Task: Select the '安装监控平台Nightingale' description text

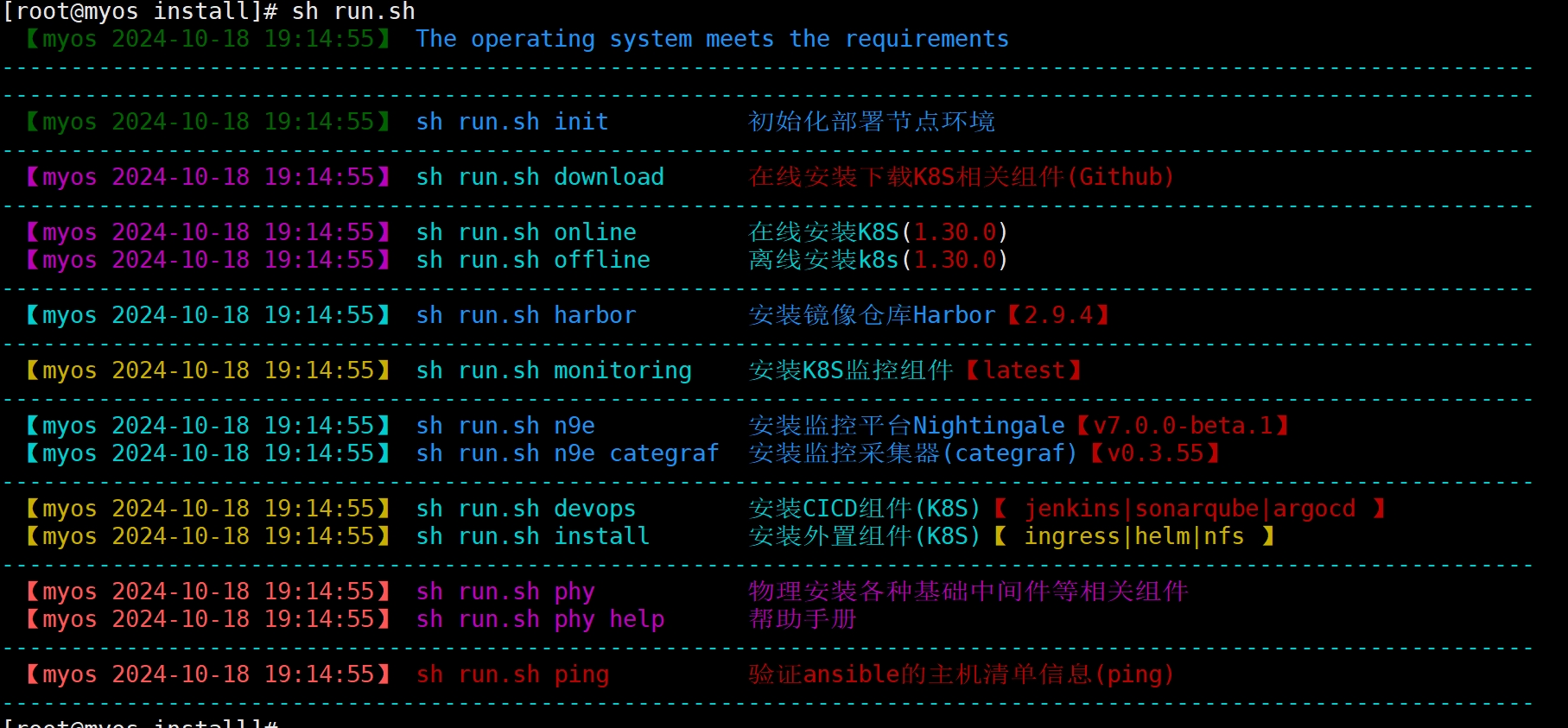Action: point(907,426)
